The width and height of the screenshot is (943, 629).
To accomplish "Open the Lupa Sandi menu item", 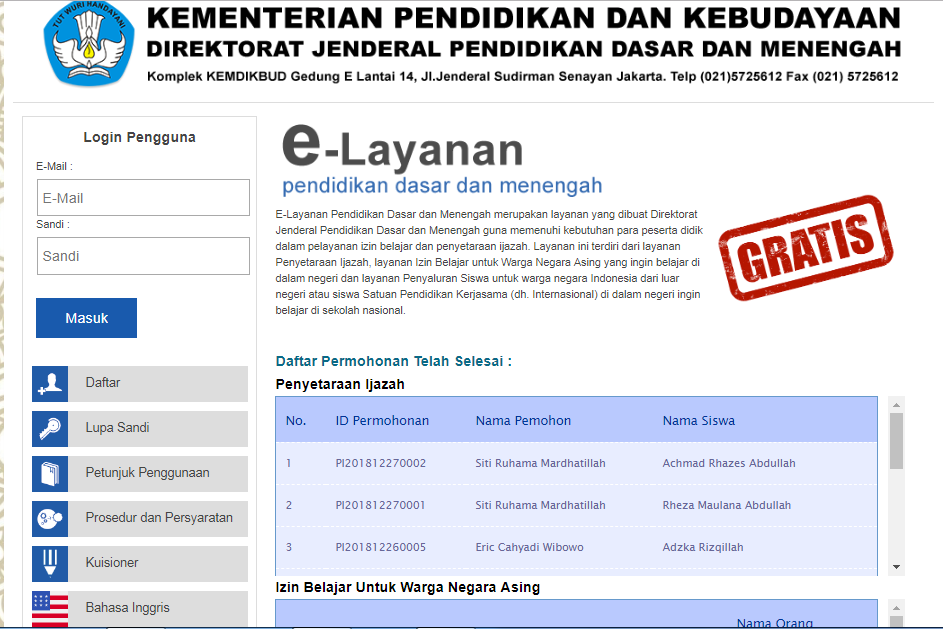I will [x=140, y=429].
